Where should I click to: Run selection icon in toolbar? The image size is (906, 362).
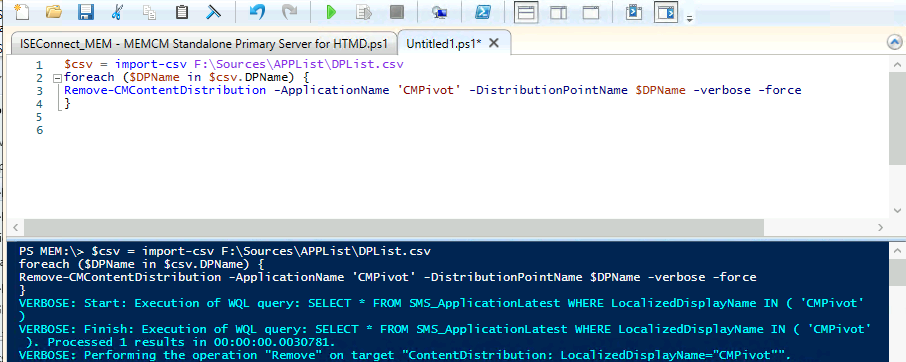click(363, 12)
